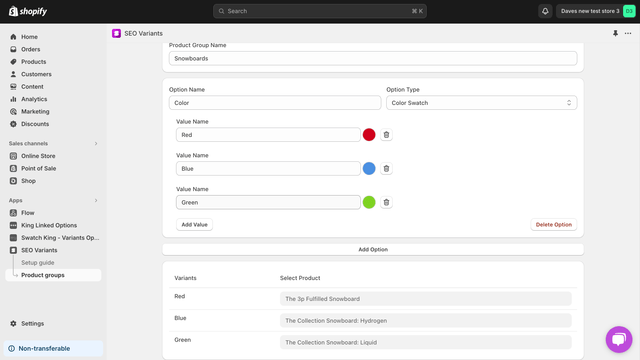
Task: Select product for the Red variant
Action: (x=426, y=299)
